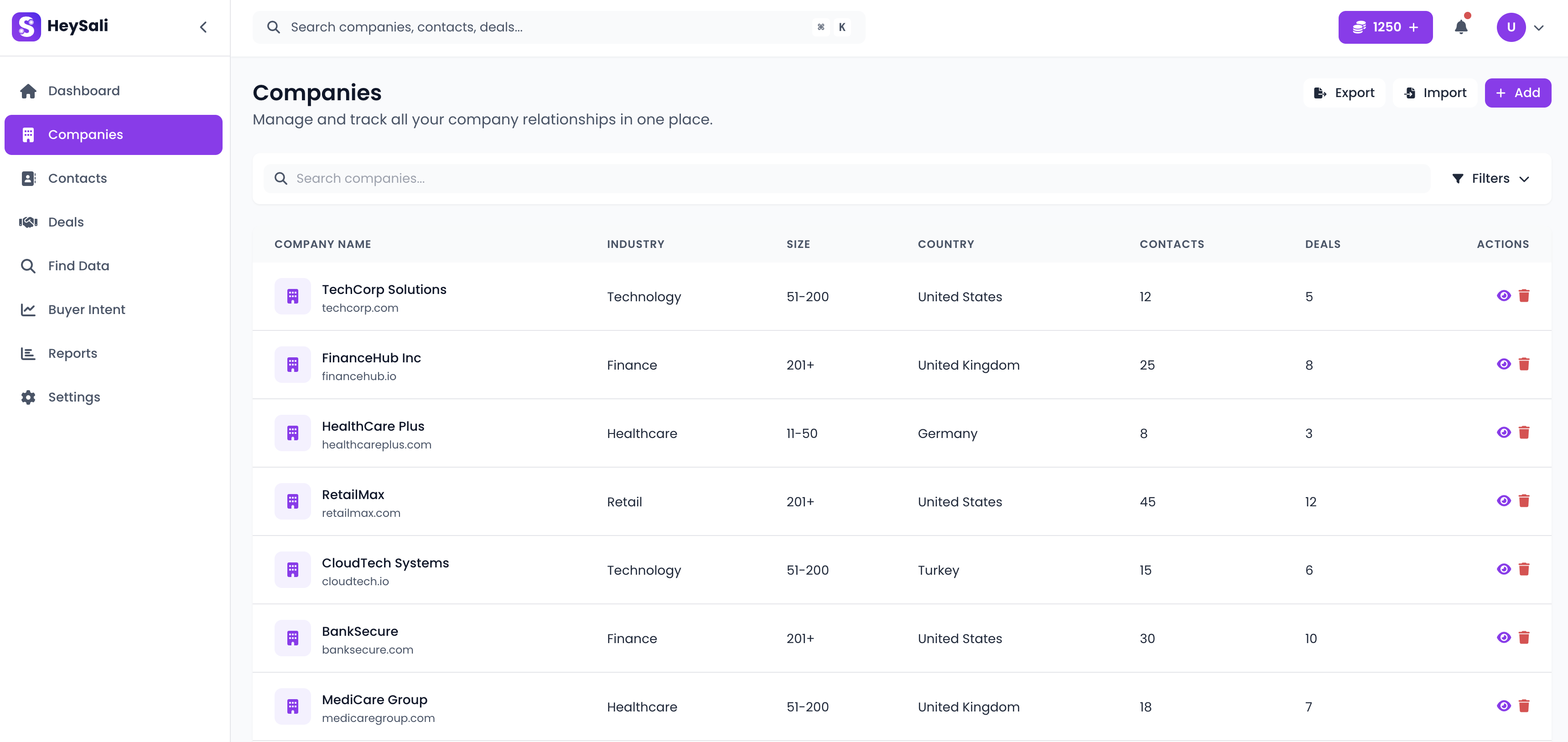Click the notification bell icon
Image resolution: width=1568 pixels, height=742 pixels.
pyautogui.click(x=1462, y=27)
